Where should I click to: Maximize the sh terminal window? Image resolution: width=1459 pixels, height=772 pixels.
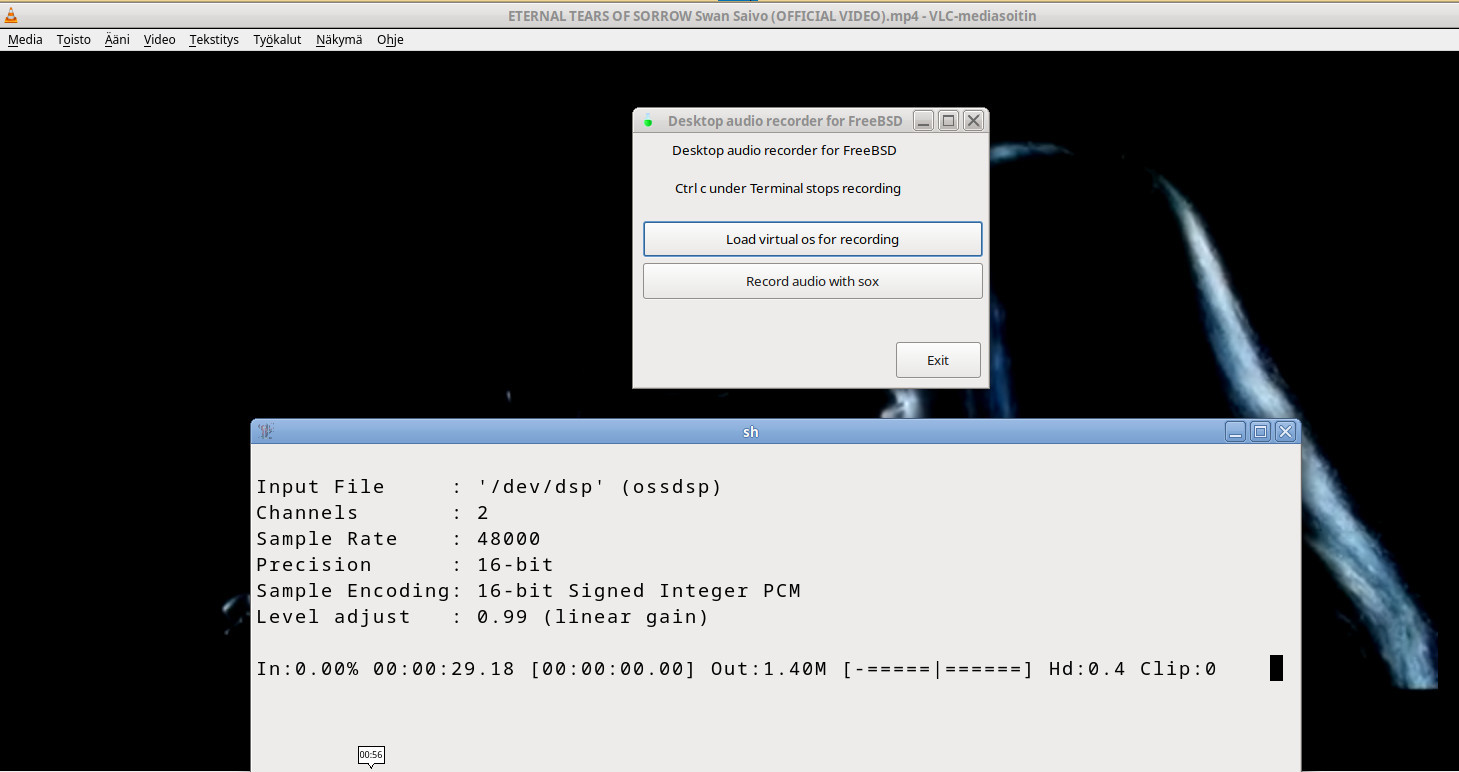tap(1261, 432)
